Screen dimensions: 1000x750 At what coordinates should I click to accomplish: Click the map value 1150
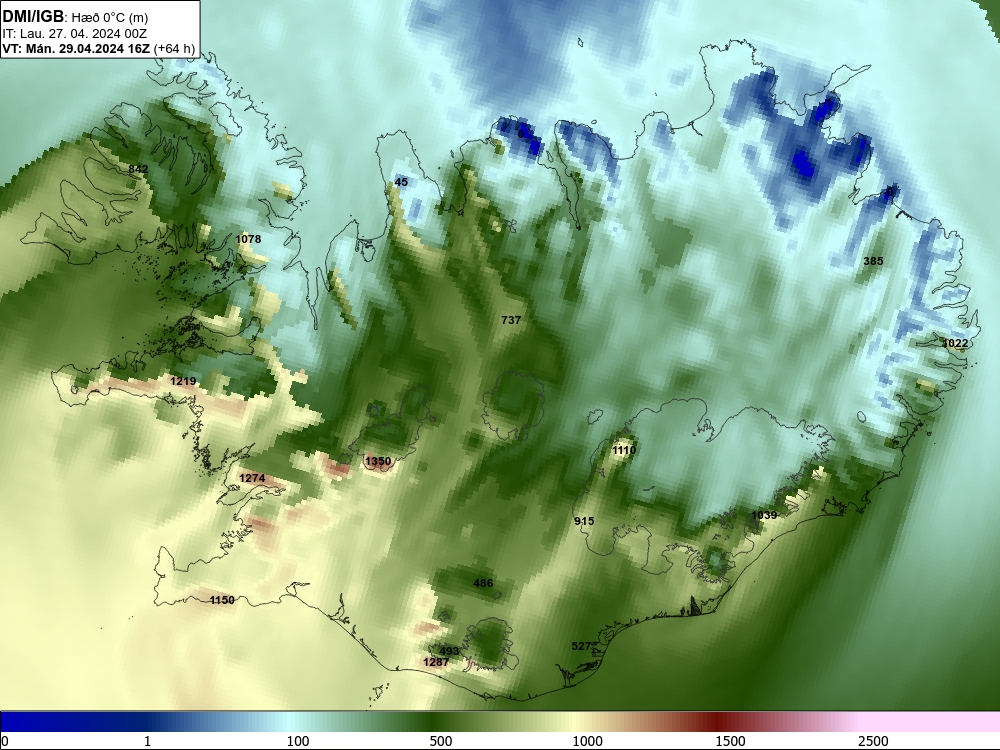tap(222, 600)
